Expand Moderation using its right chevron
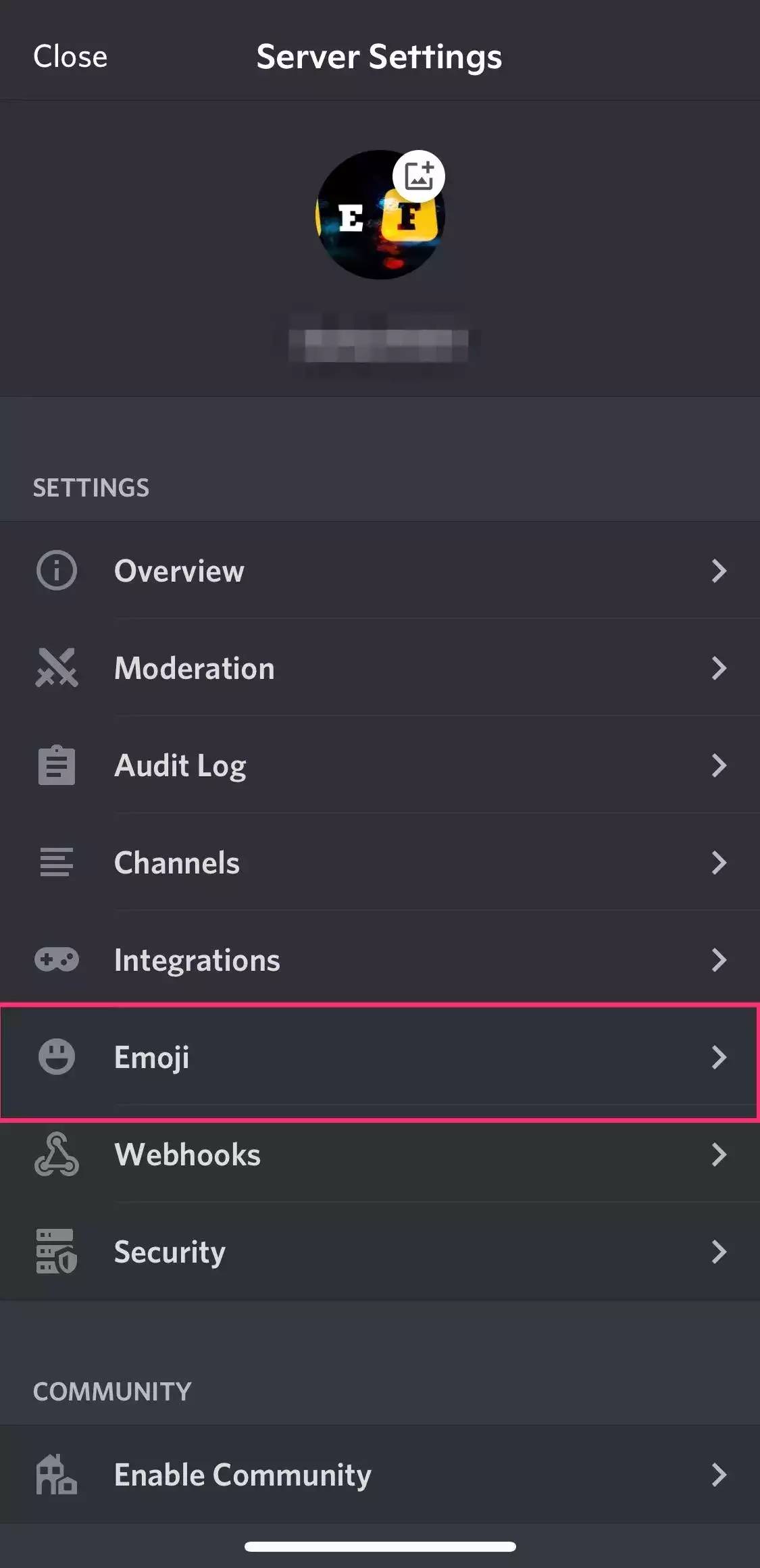This screenshot has width=760, height=1568. coord(719,668)
